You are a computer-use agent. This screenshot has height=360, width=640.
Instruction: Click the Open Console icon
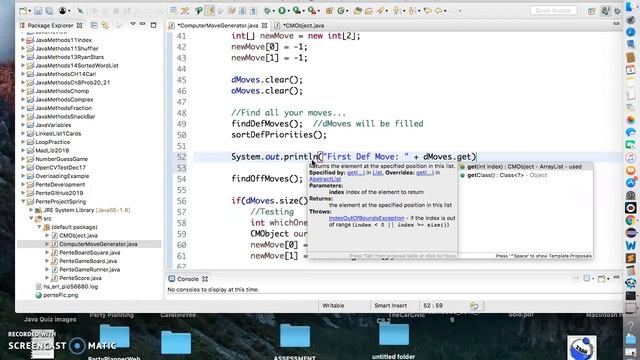tap(602, 279)
